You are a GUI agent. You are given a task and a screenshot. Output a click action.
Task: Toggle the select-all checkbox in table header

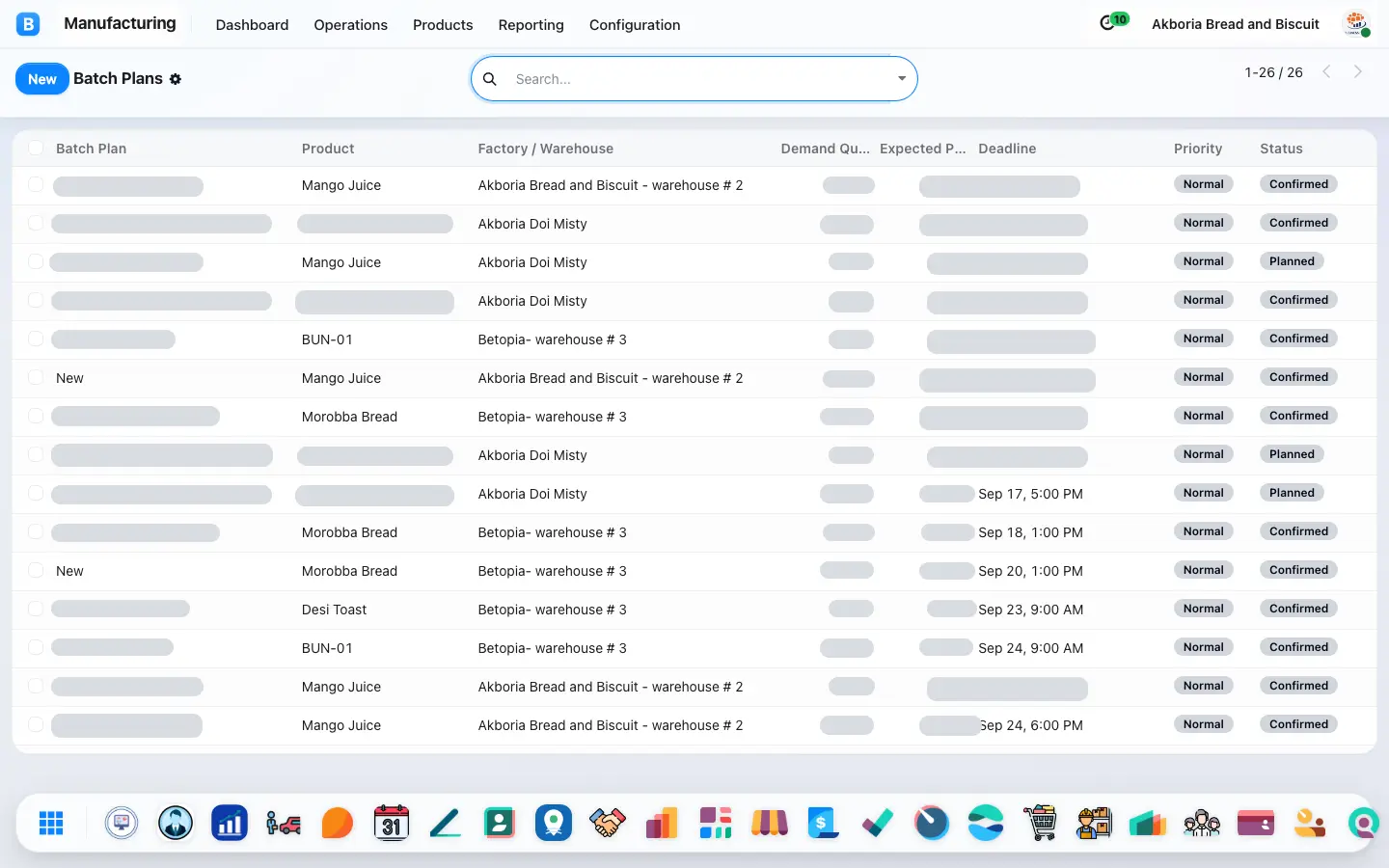pos(36,148)
